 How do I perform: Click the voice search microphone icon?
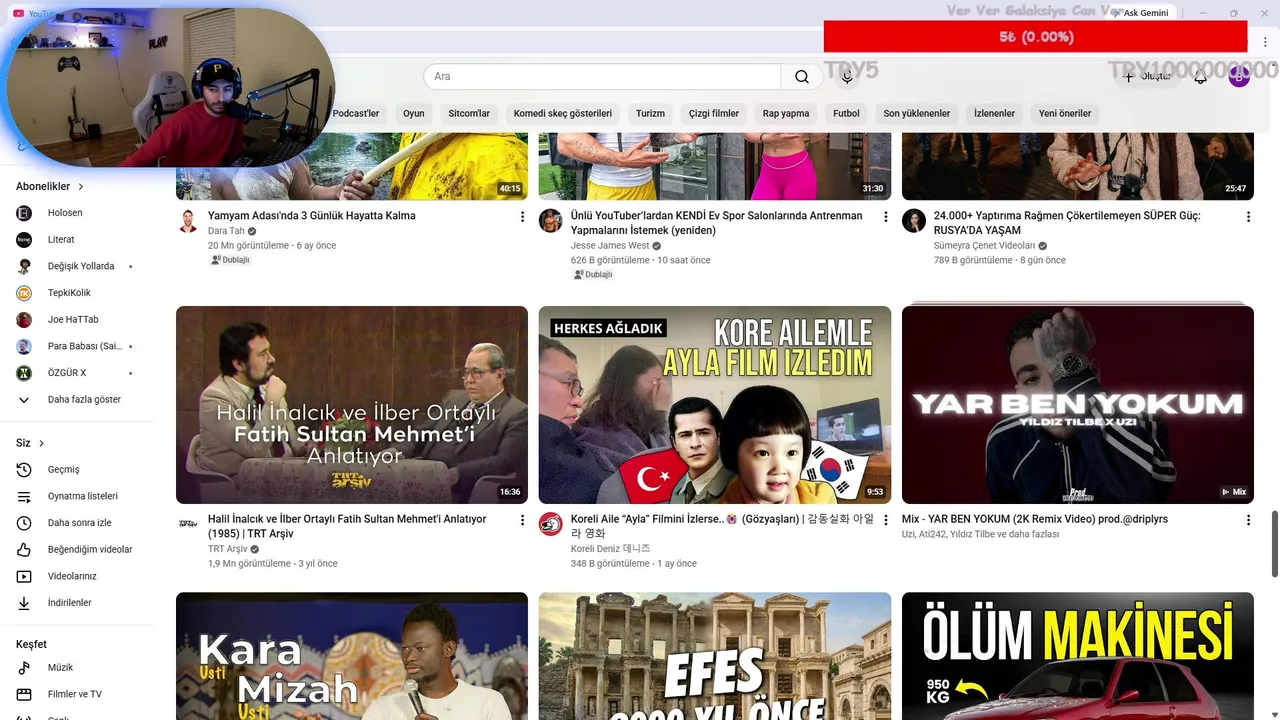[x=847, y=77]
